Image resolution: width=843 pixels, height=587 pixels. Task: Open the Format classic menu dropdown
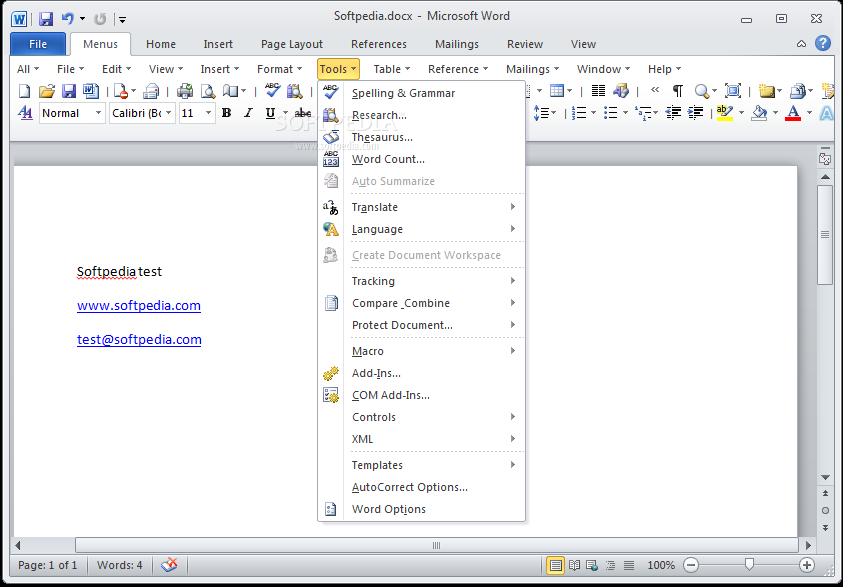click(280, 69)
